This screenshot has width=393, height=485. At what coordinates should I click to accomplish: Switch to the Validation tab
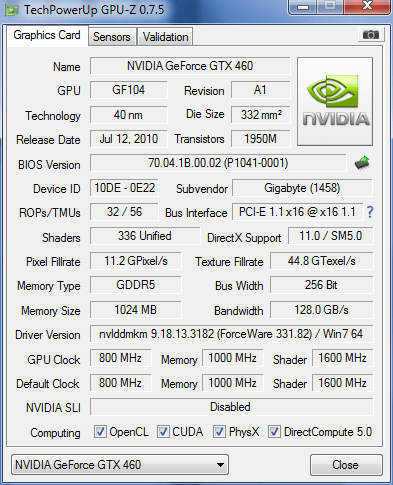coord(165,37)
